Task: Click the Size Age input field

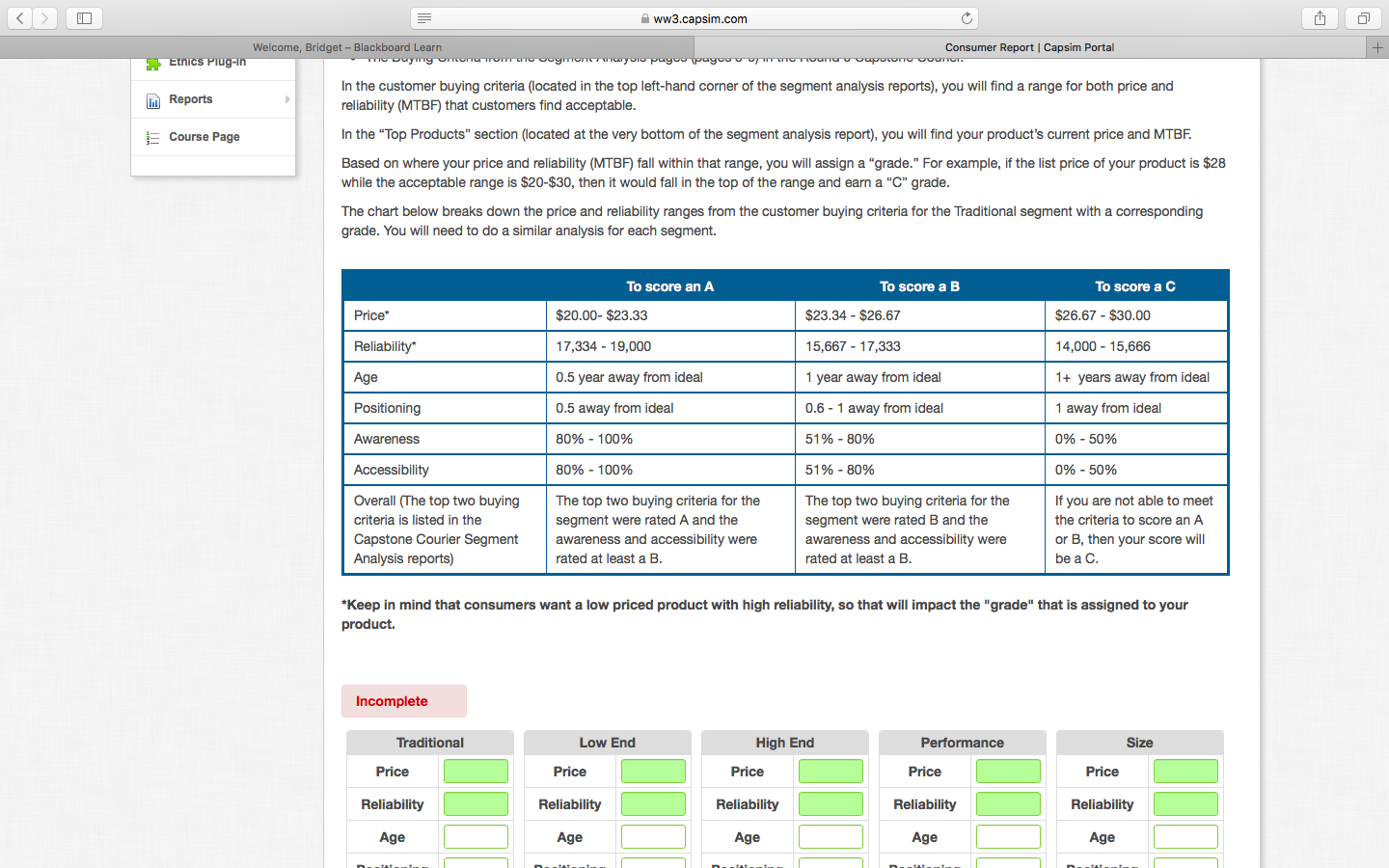Action: (1185, 837)
